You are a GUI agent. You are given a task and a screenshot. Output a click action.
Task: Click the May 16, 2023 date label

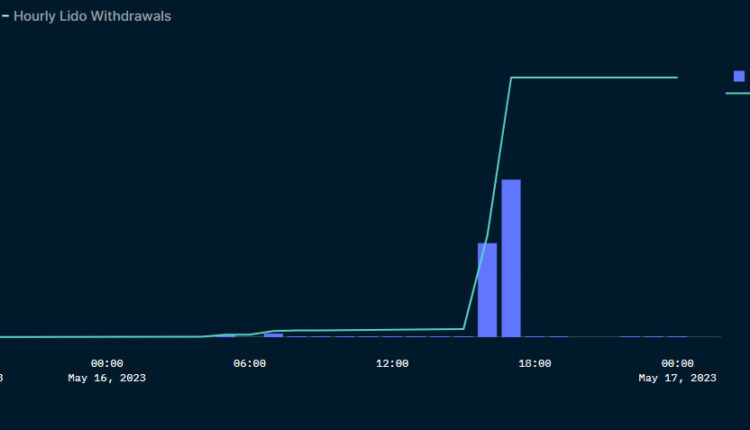coord(106,378)
